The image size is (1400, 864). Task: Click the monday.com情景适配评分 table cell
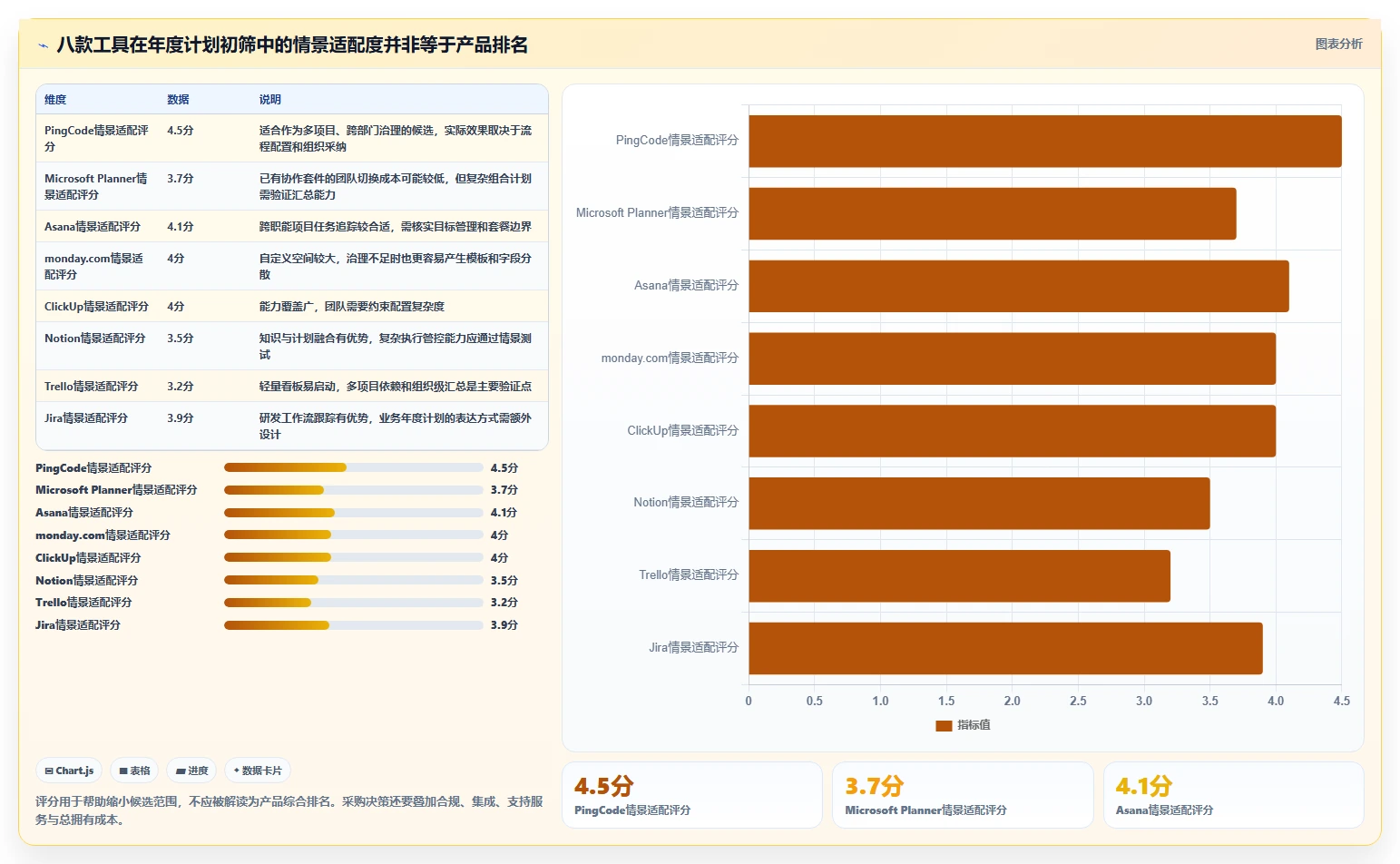(97, 267)
